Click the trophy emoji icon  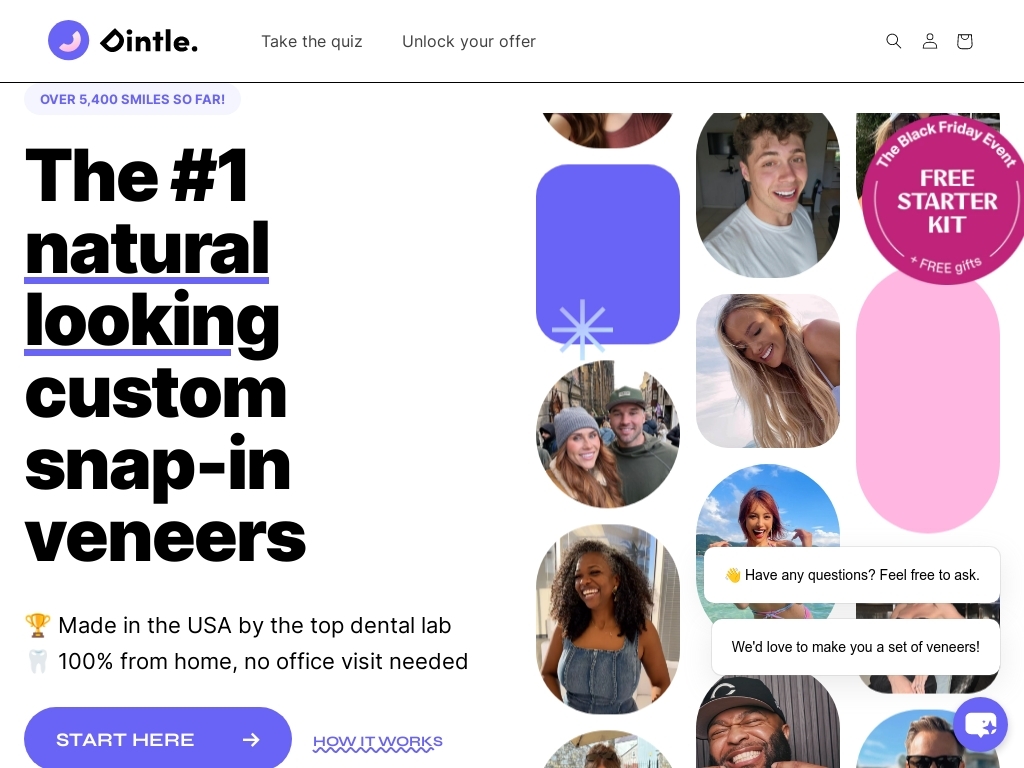(x=37, y=626)
